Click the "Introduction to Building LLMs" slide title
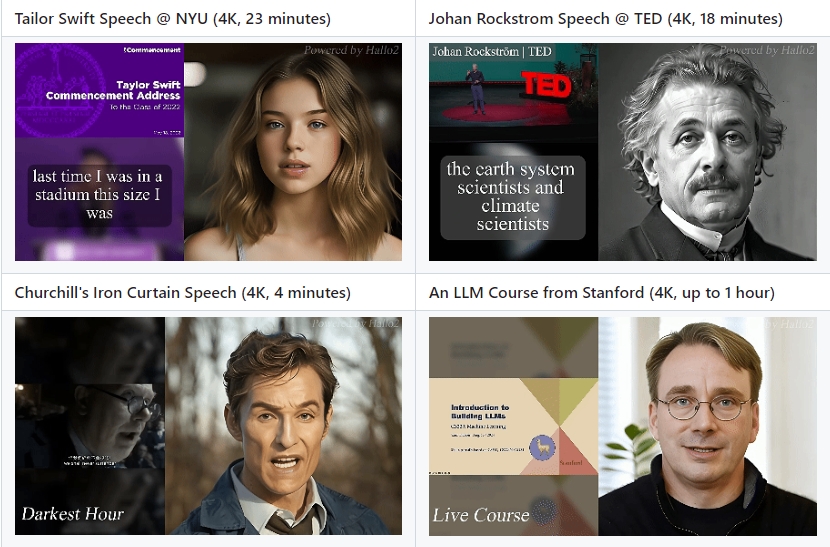830x547 pixels. (x=480, y=412)
